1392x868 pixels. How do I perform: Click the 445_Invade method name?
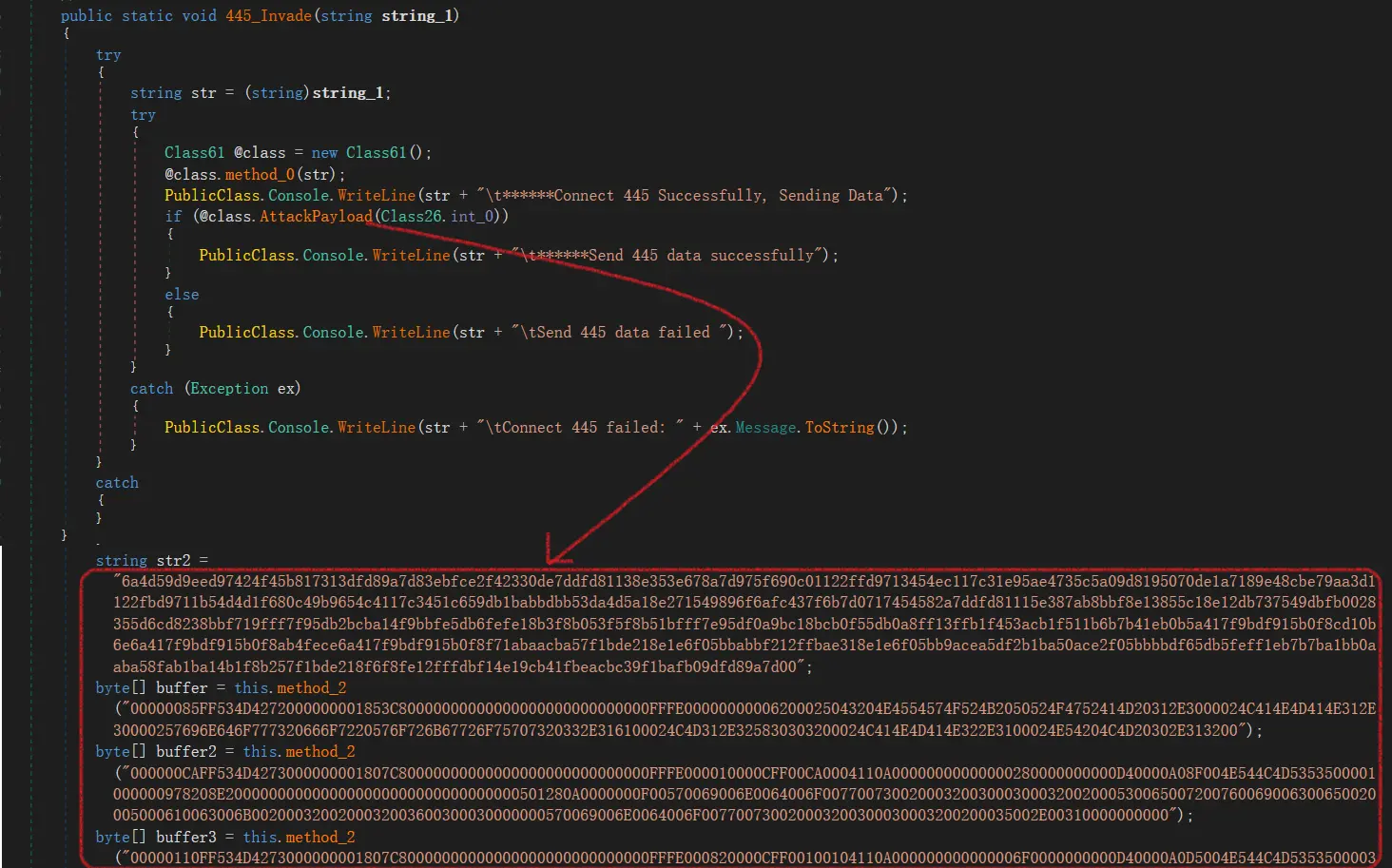coord(268,16)
